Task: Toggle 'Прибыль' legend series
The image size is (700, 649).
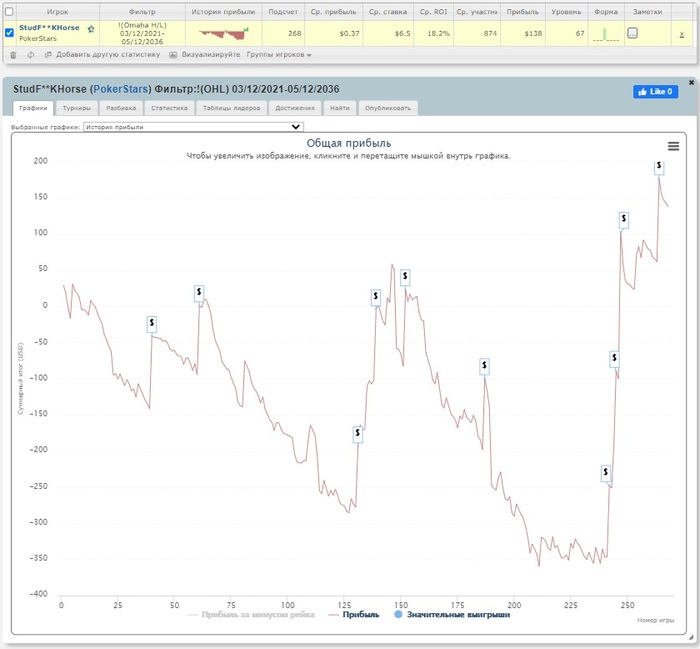Action: click(x=354, y=615)
